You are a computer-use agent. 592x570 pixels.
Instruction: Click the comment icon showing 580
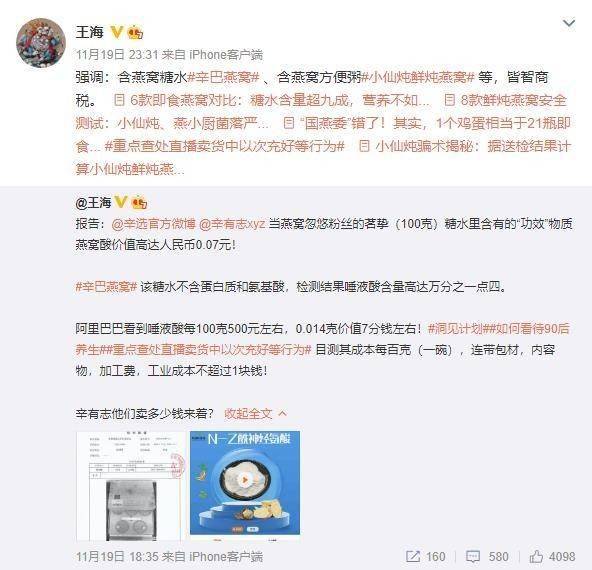487,556
